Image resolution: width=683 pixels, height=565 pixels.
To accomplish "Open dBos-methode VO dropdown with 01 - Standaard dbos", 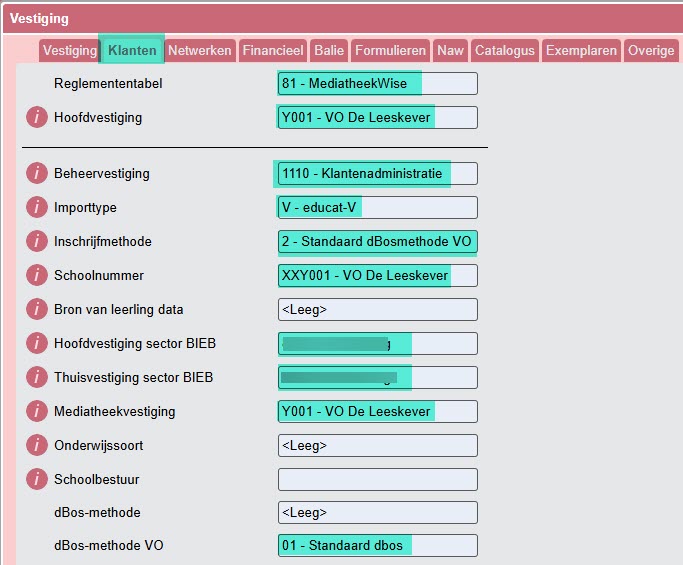I will [378, 545].
